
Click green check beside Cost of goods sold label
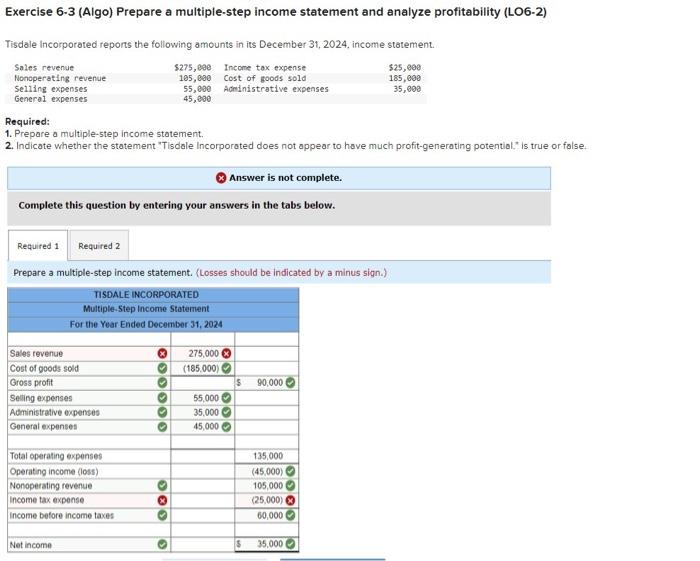pyautogui.click(x=162, y=368)
